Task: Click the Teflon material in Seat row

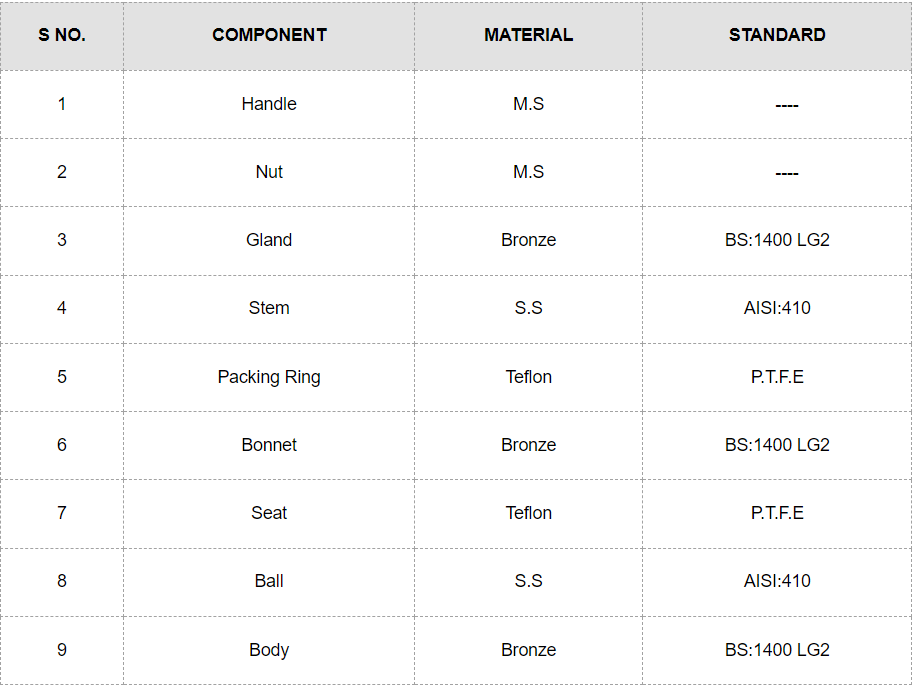Action: pos(528,513)
